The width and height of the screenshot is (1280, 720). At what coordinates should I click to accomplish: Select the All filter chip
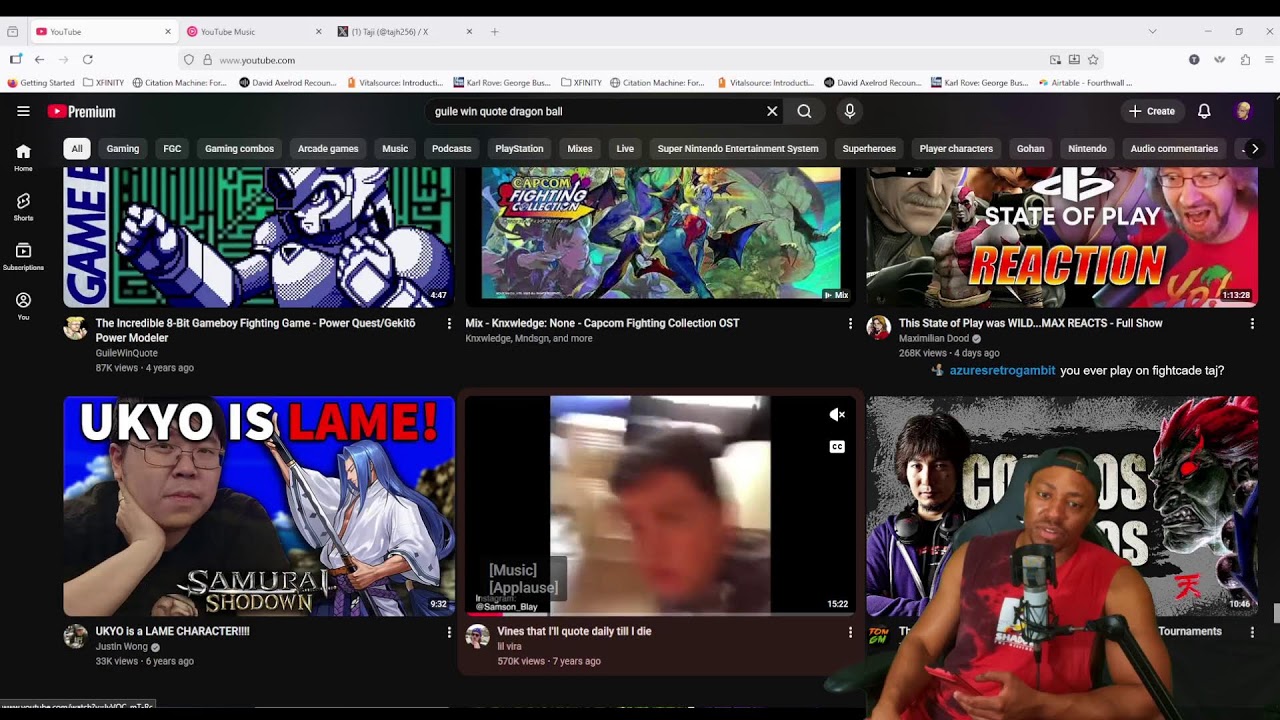77,149
